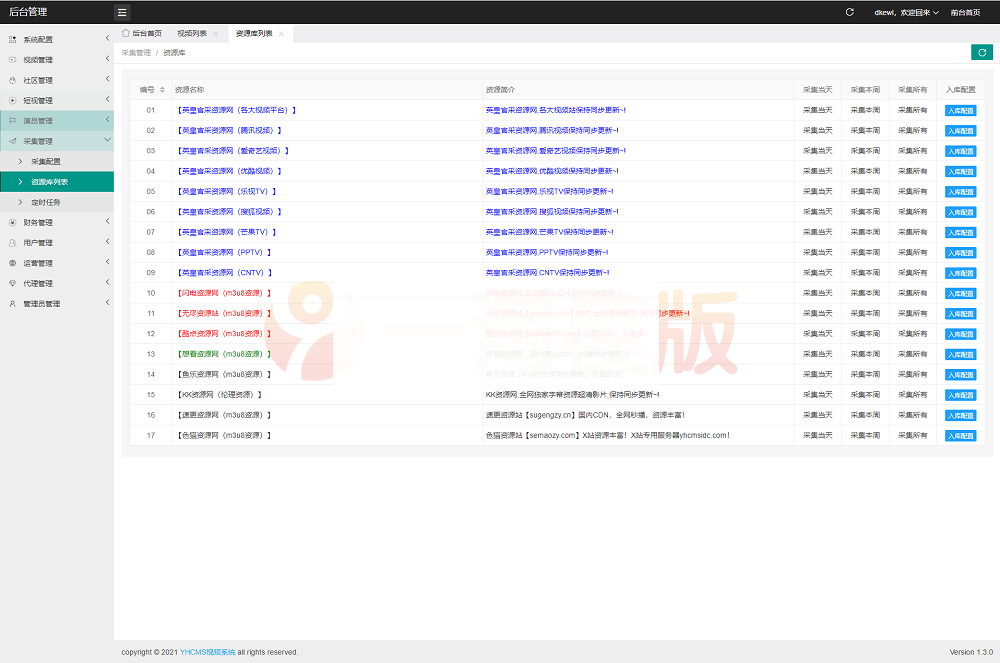Screen dimensions: 1000x663
Task: Click the refresh icon in the top black bar
Action: [x=849, y=12]
